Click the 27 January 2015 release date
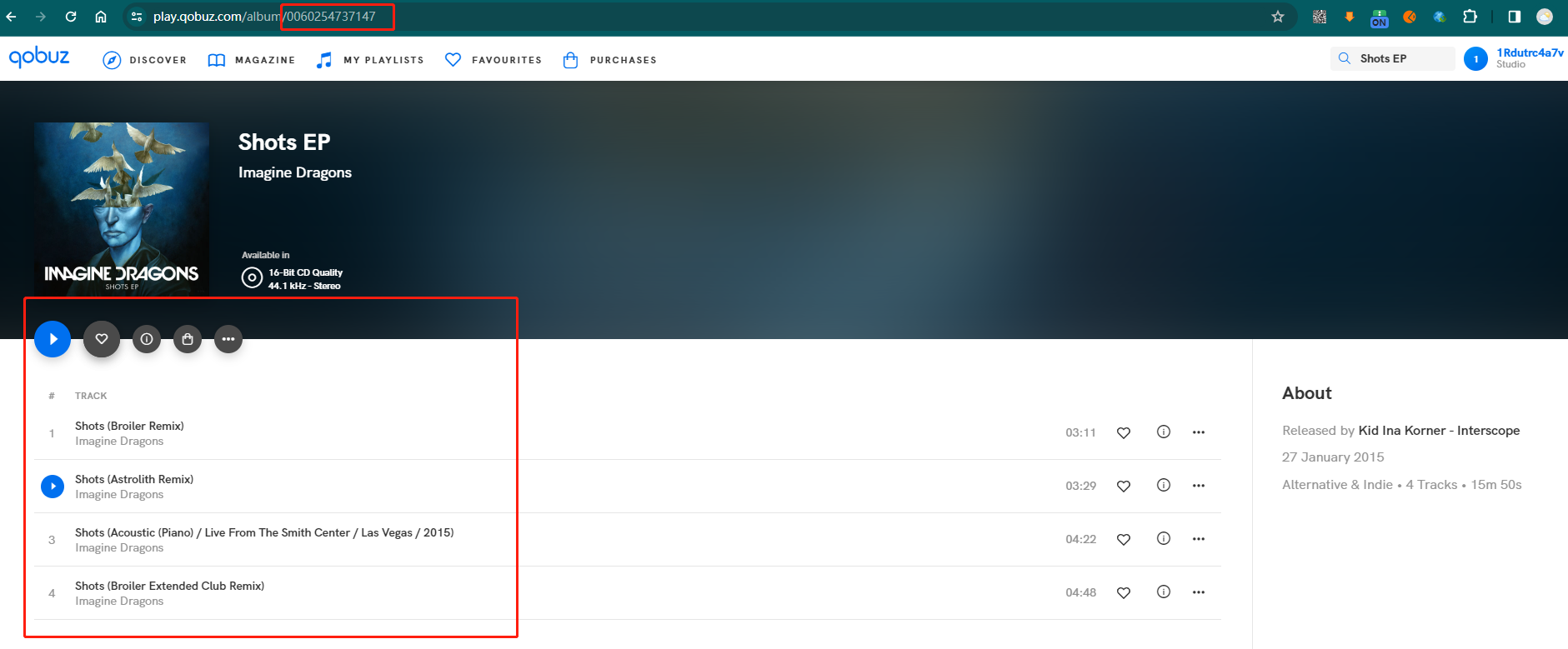The height and width of the screenshot is (649, 1568). click(1333, 457)
